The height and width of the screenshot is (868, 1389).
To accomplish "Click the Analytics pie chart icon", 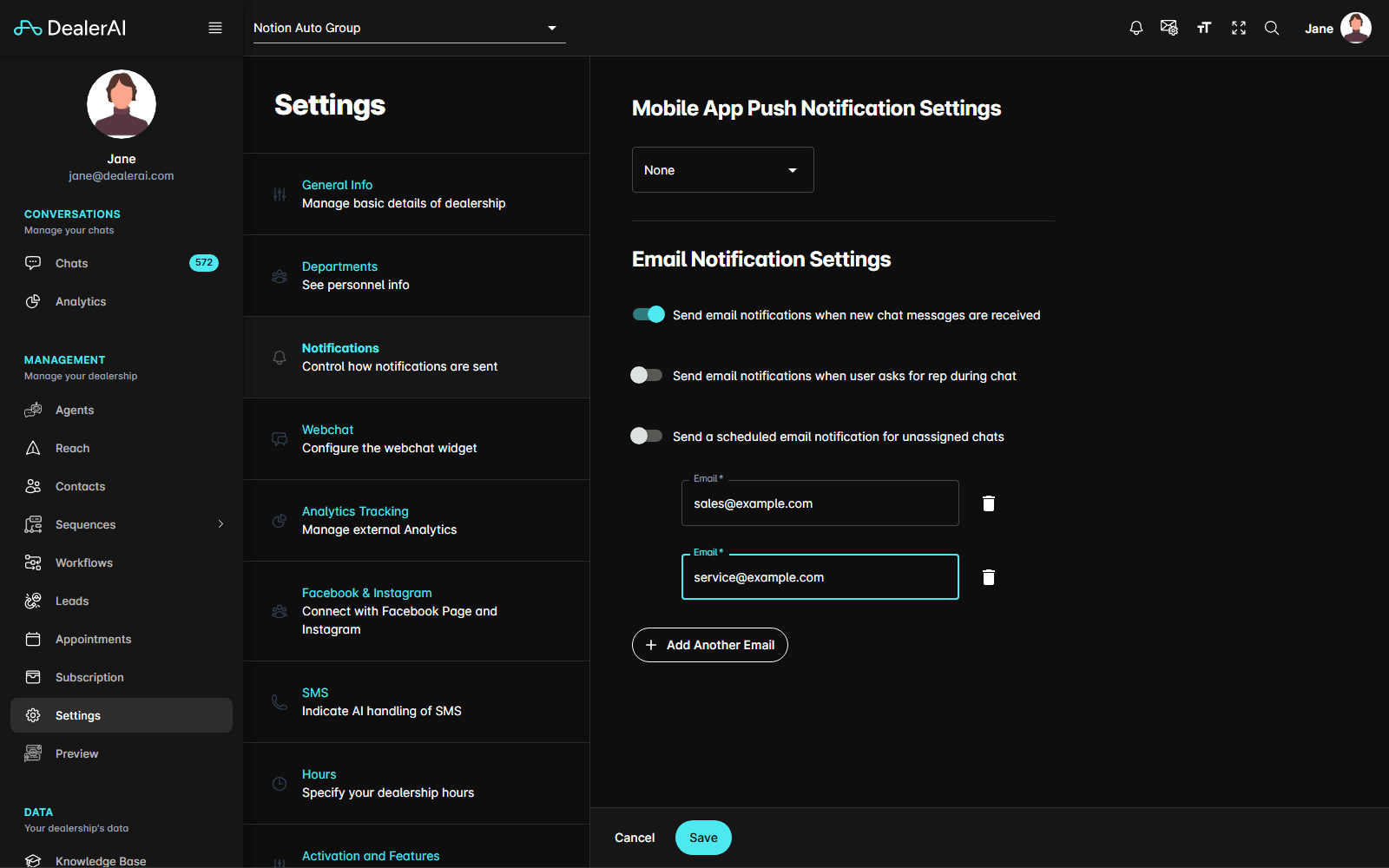I will coord(33,301).
